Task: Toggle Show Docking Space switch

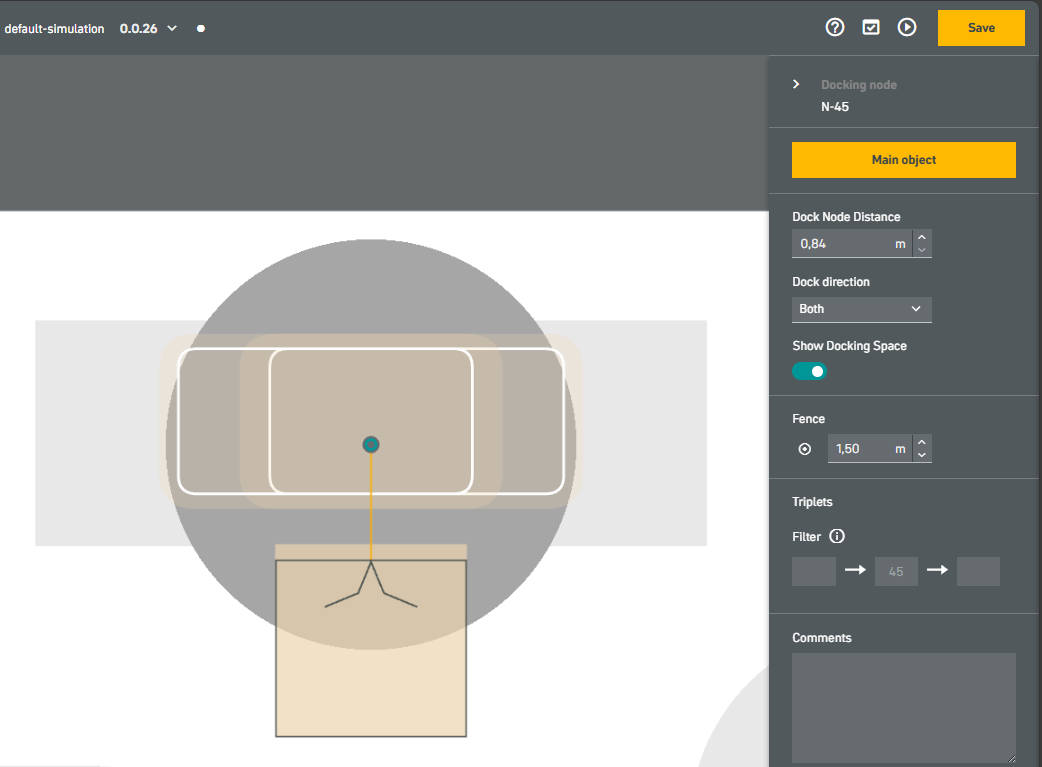Action: coord(809,372)
